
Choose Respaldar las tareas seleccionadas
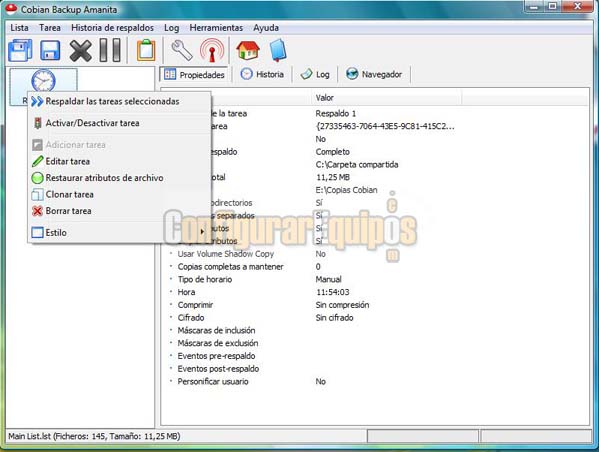(x=119, y=101)
